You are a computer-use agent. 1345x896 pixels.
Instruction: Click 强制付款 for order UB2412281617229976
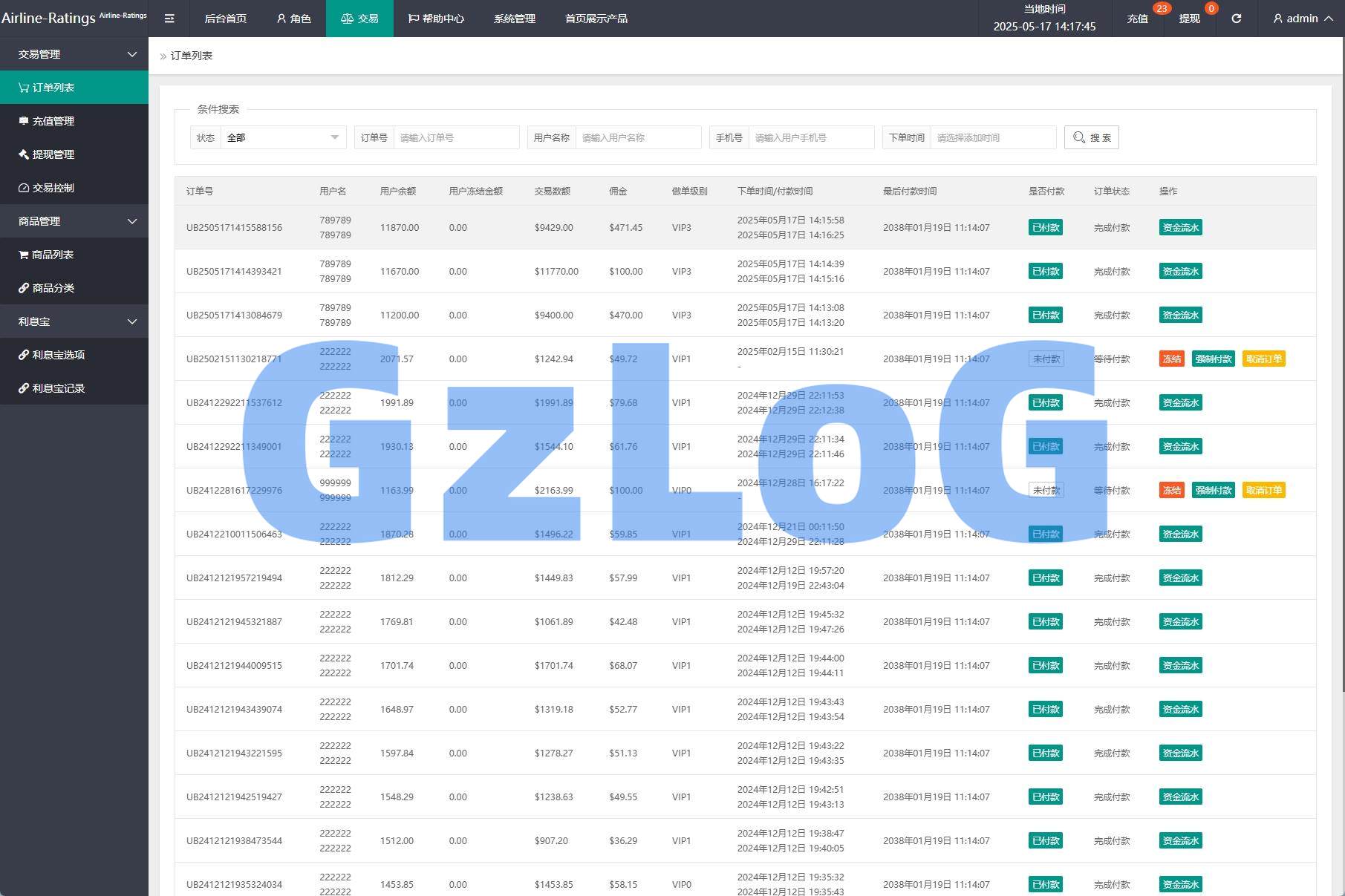(x=1213, y=491)
